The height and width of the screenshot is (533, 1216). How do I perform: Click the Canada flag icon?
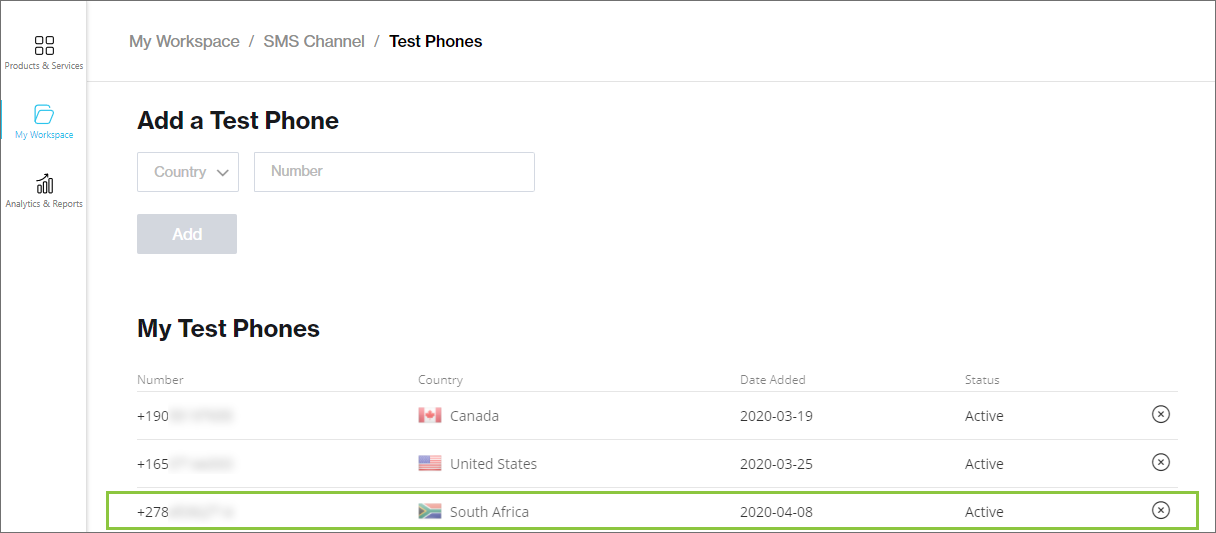[430, 416]
